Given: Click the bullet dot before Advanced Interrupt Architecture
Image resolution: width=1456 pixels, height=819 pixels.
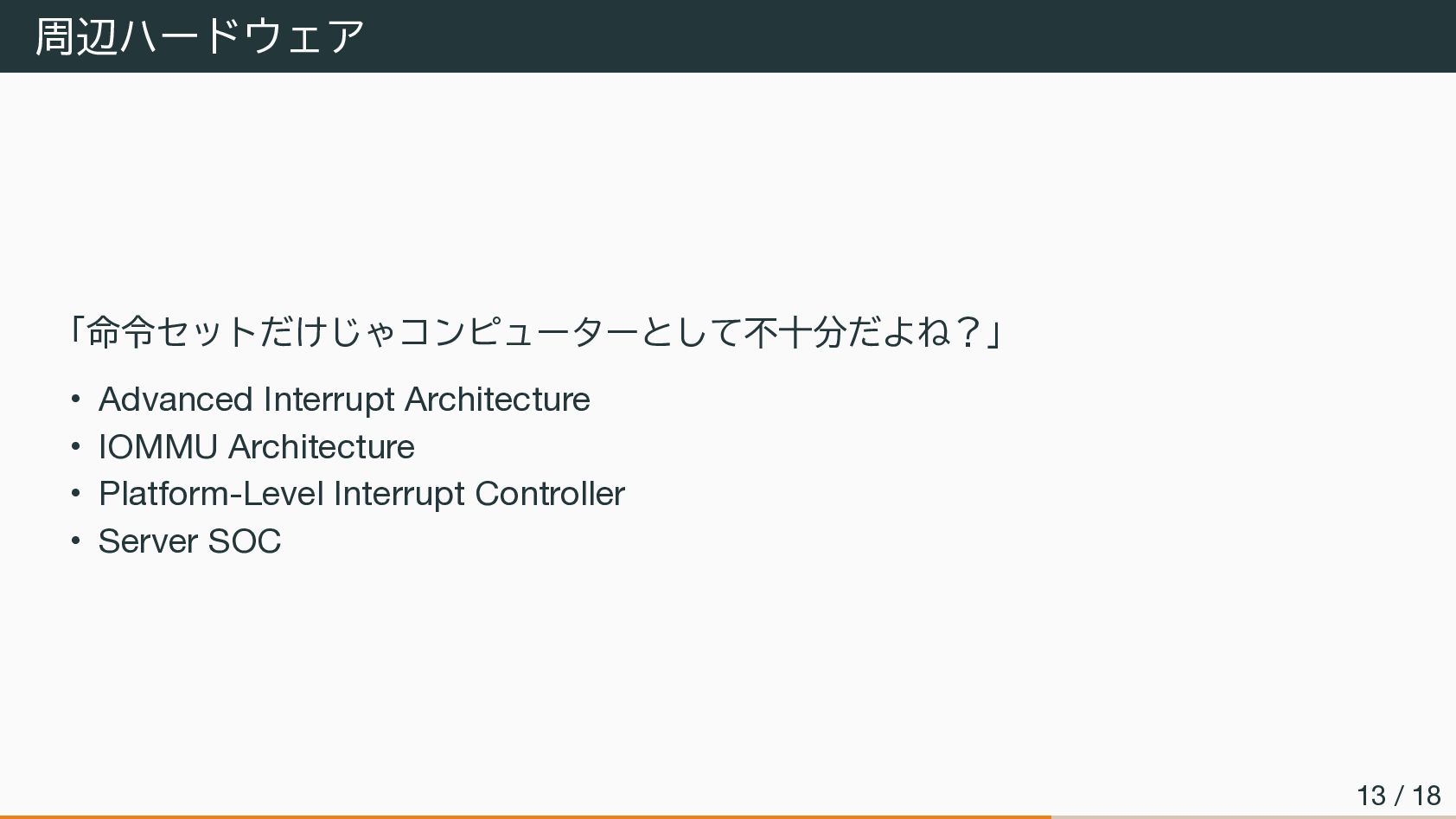Looking at the screenshot, I should [76, 400].
